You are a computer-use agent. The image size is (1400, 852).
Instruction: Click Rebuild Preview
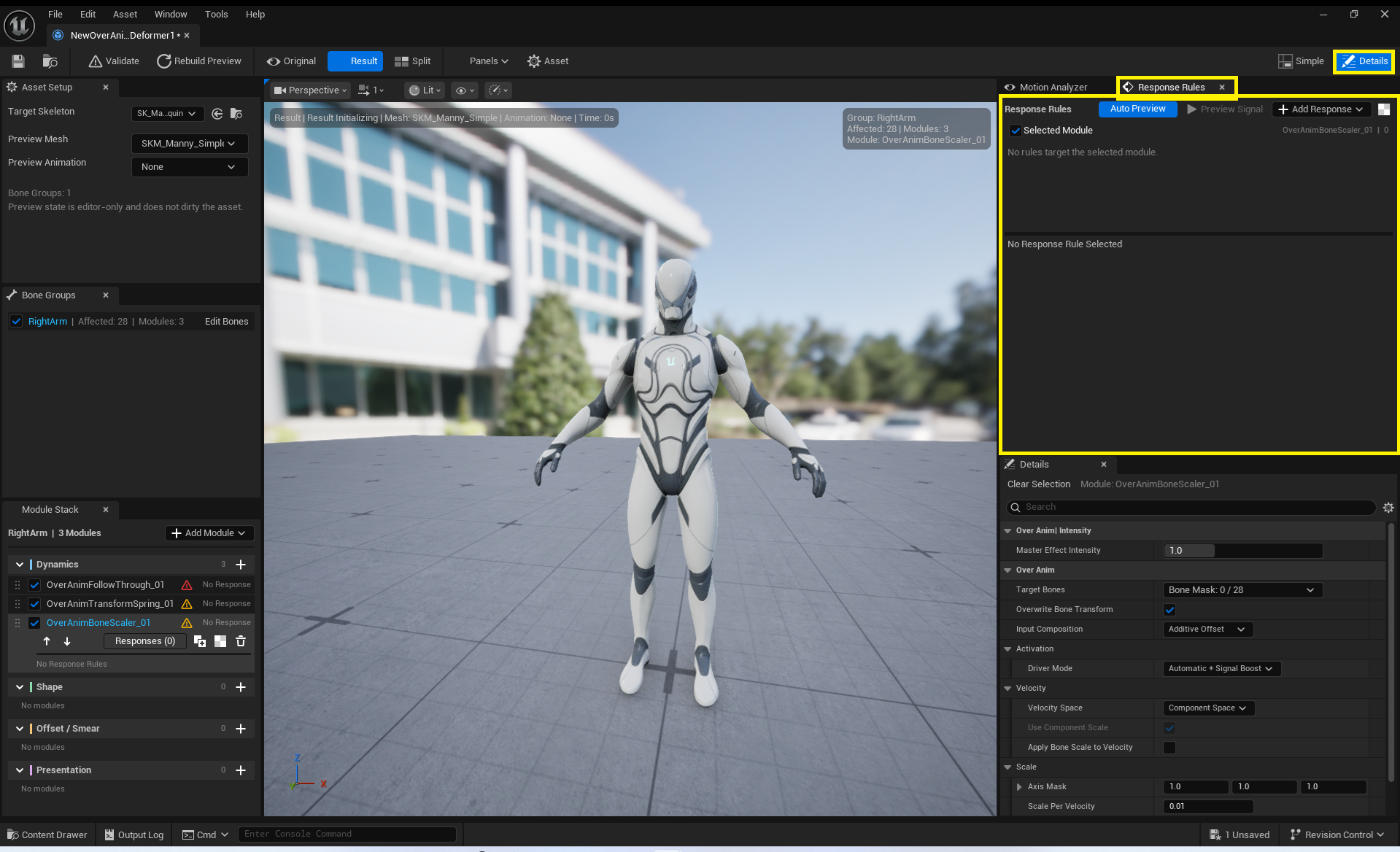coord(199,61)
